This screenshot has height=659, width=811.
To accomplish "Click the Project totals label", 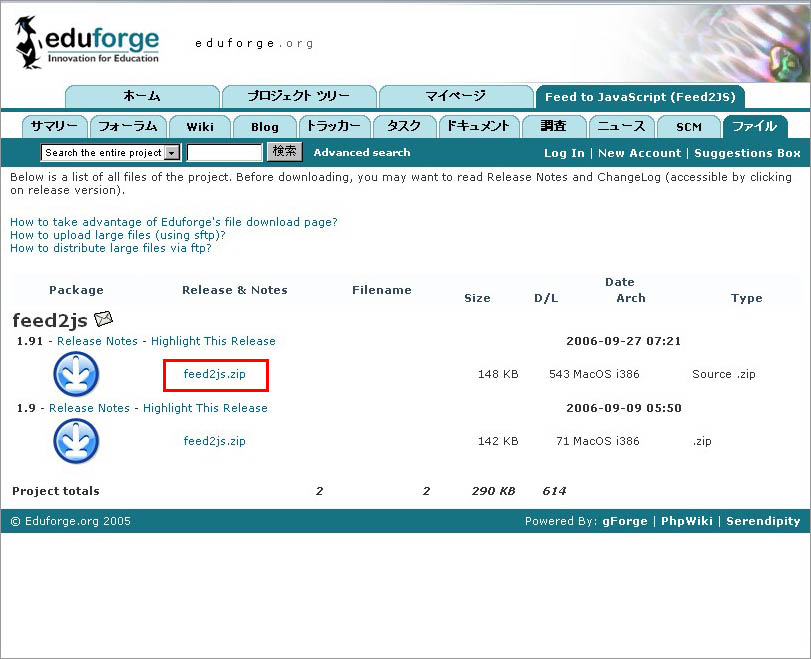I will point(56,491).
